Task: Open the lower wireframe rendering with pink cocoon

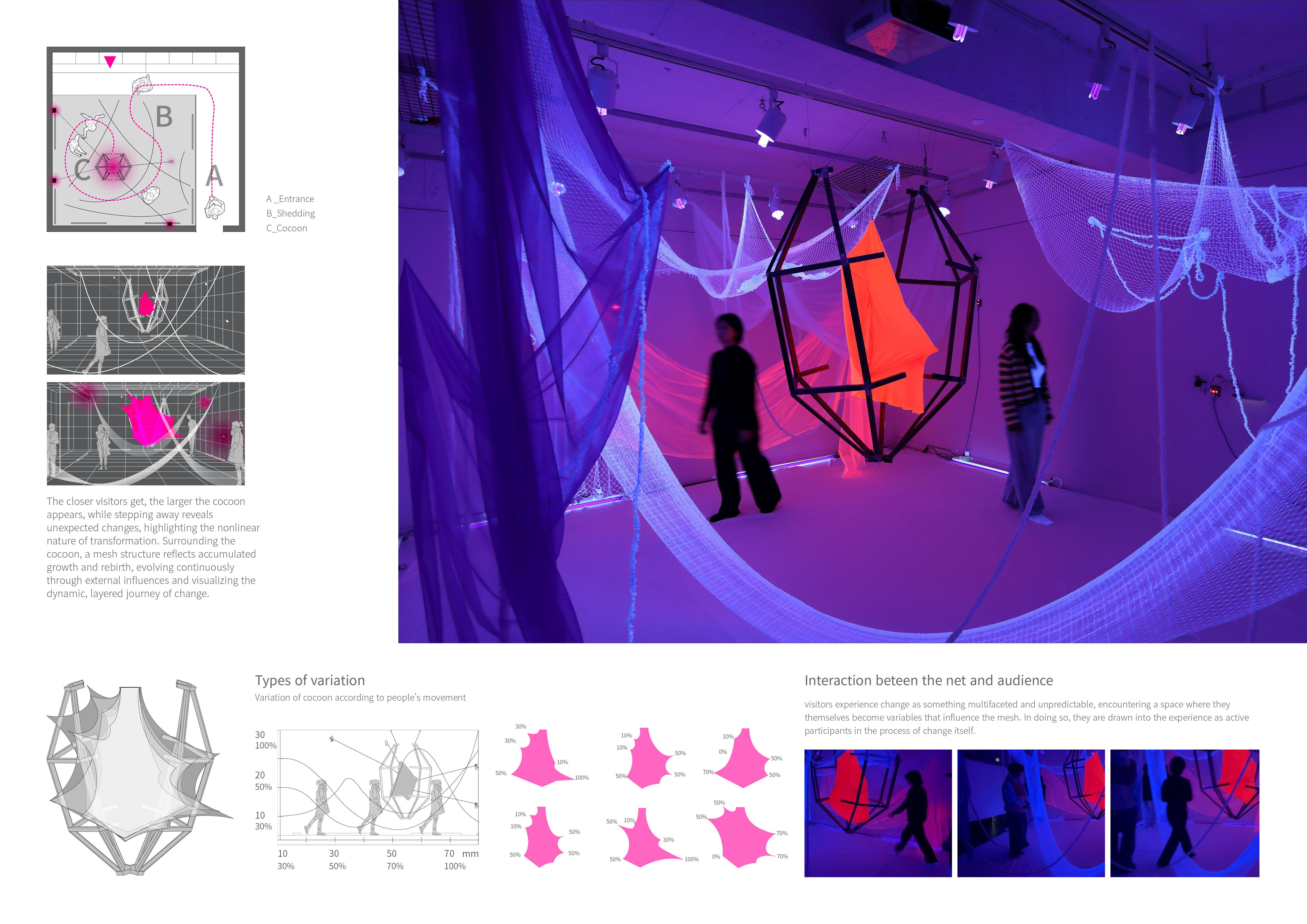Action: click(146, 434)
